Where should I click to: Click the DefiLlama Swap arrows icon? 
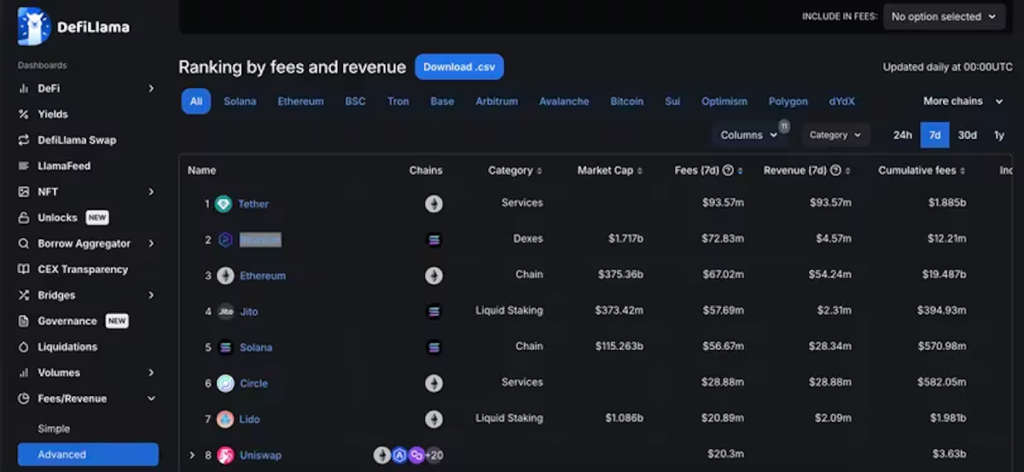pos(24,140)
